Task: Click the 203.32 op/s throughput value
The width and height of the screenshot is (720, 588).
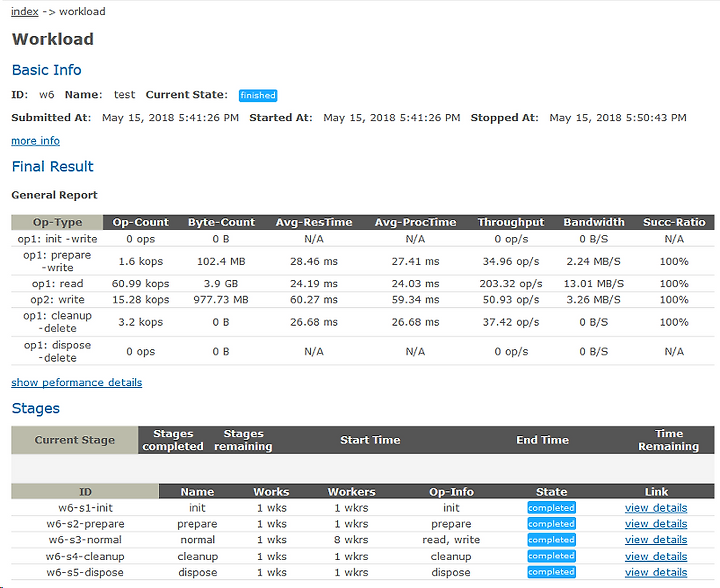Action: [511, 284]
